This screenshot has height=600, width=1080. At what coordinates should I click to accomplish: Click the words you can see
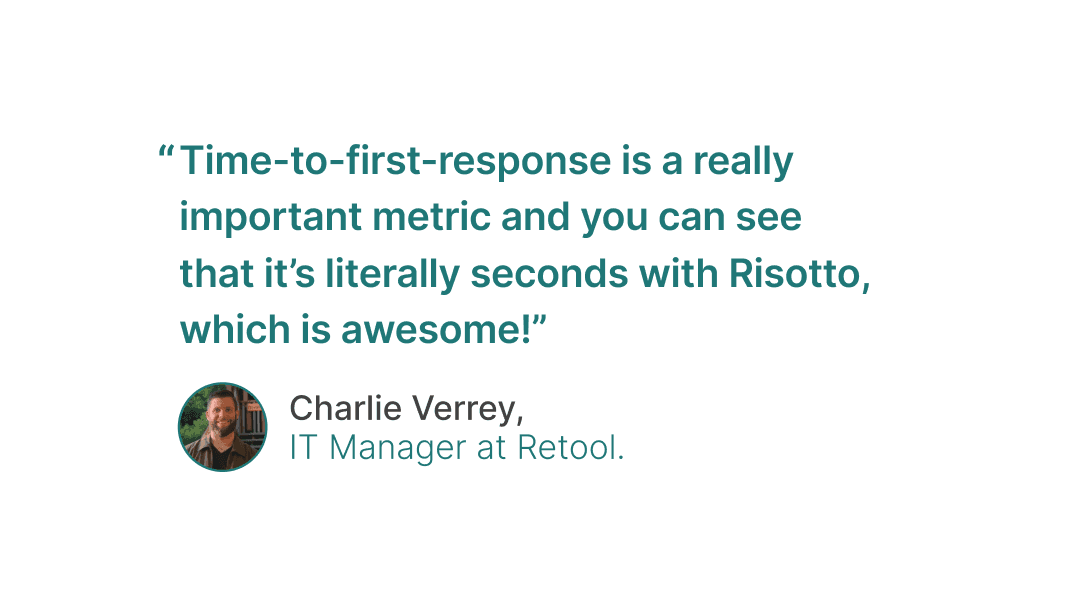[x=691, y=218]
